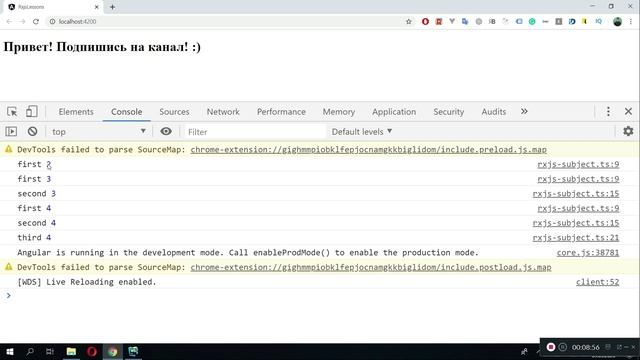The width and height of the screenshot is (640, 360).
Task: Reload the page with the refresh icon
Action: [x=36, y=22]
